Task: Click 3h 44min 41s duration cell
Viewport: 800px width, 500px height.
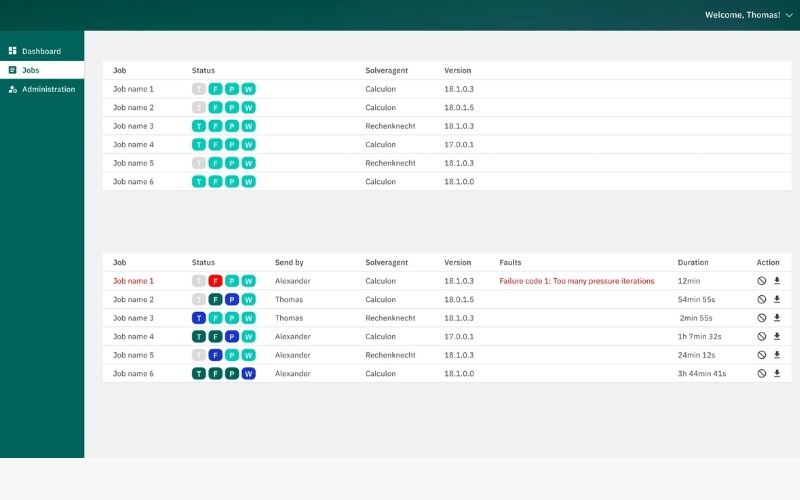Action: (702, 373)
